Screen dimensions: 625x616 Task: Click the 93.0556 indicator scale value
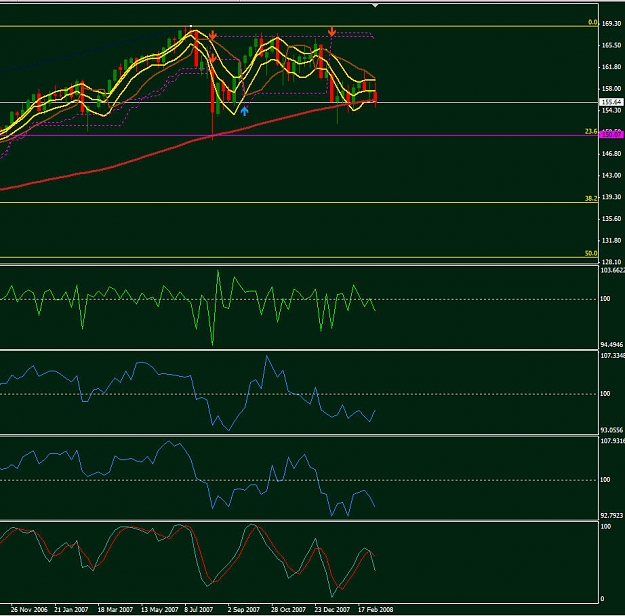(612, 430)
